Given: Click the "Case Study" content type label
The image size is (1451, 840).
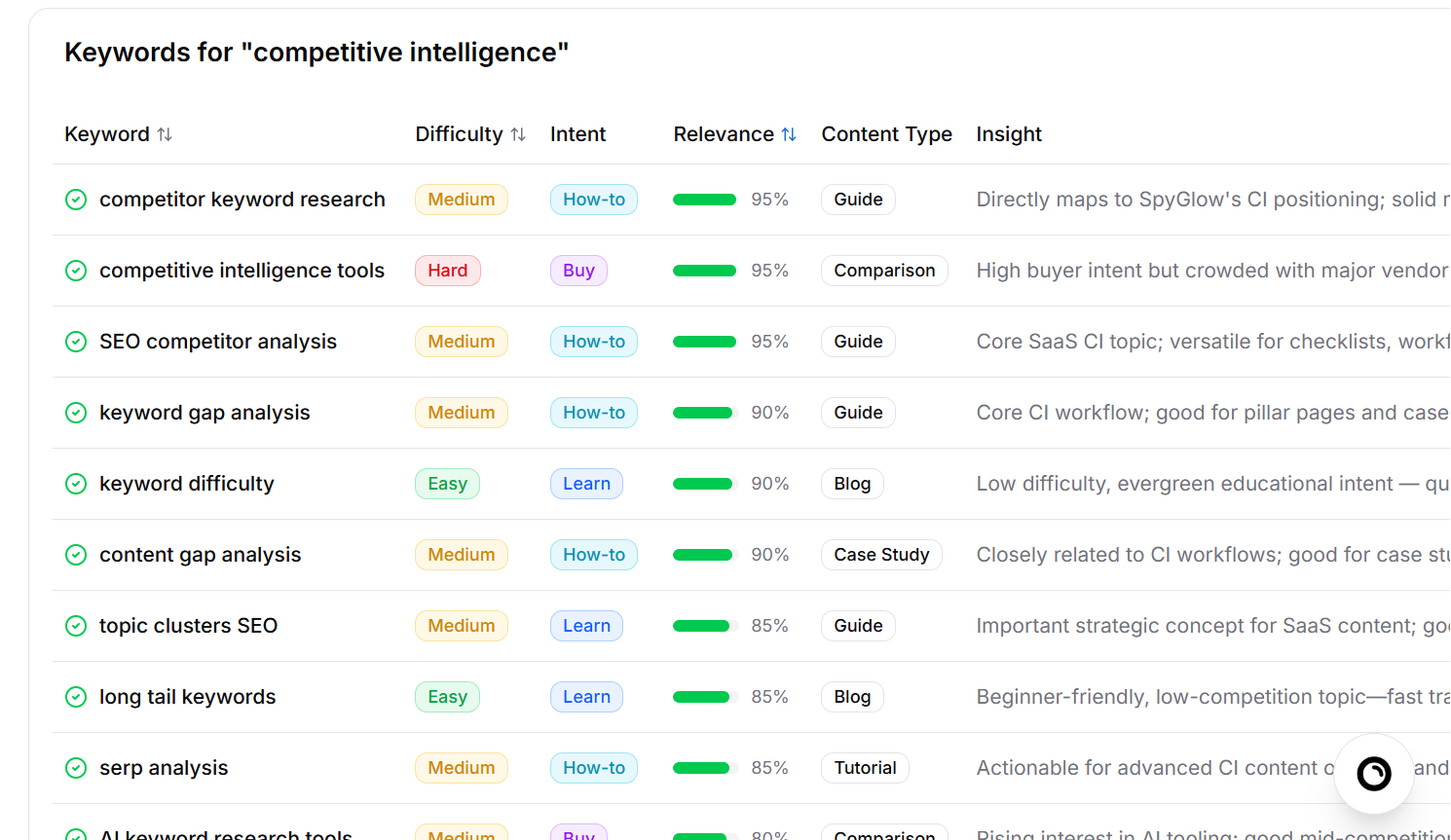Looking at the screenshot, I should [881, 554].
